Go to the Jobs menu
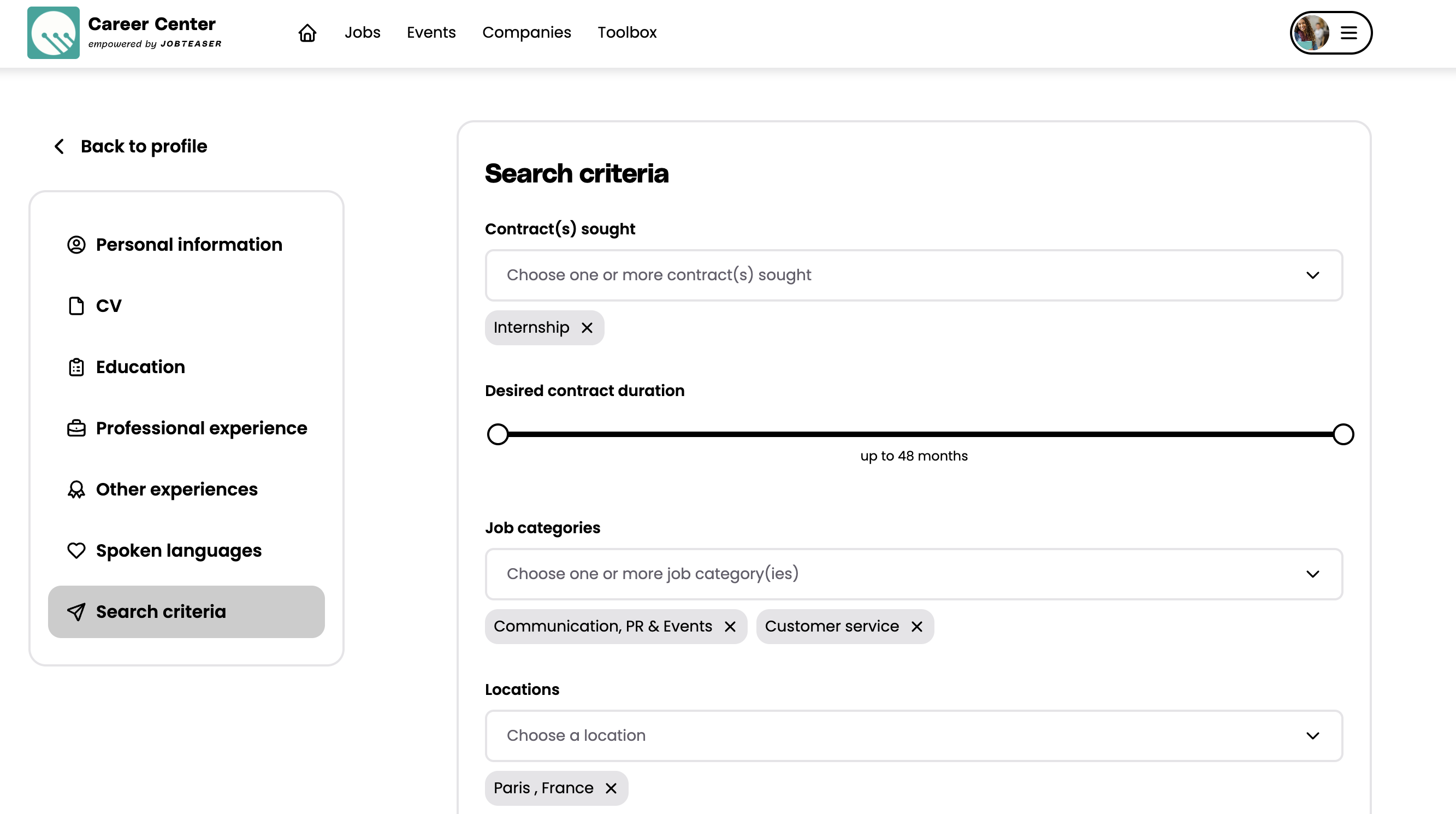 [x=362, y=33]
